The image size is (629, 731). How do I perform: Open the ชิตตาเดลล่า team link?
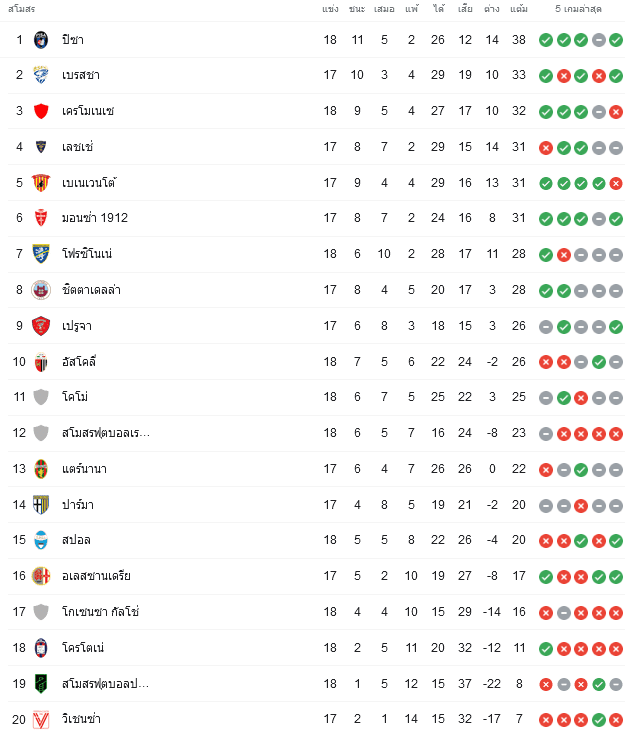(x=91, y=290)
